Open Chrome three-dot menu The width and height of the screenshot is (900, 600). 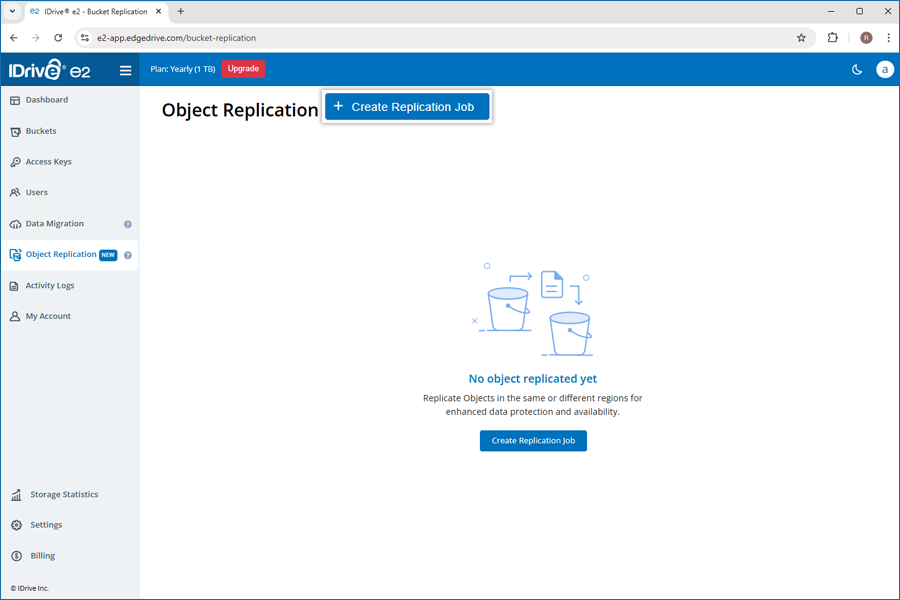point(888,38)
